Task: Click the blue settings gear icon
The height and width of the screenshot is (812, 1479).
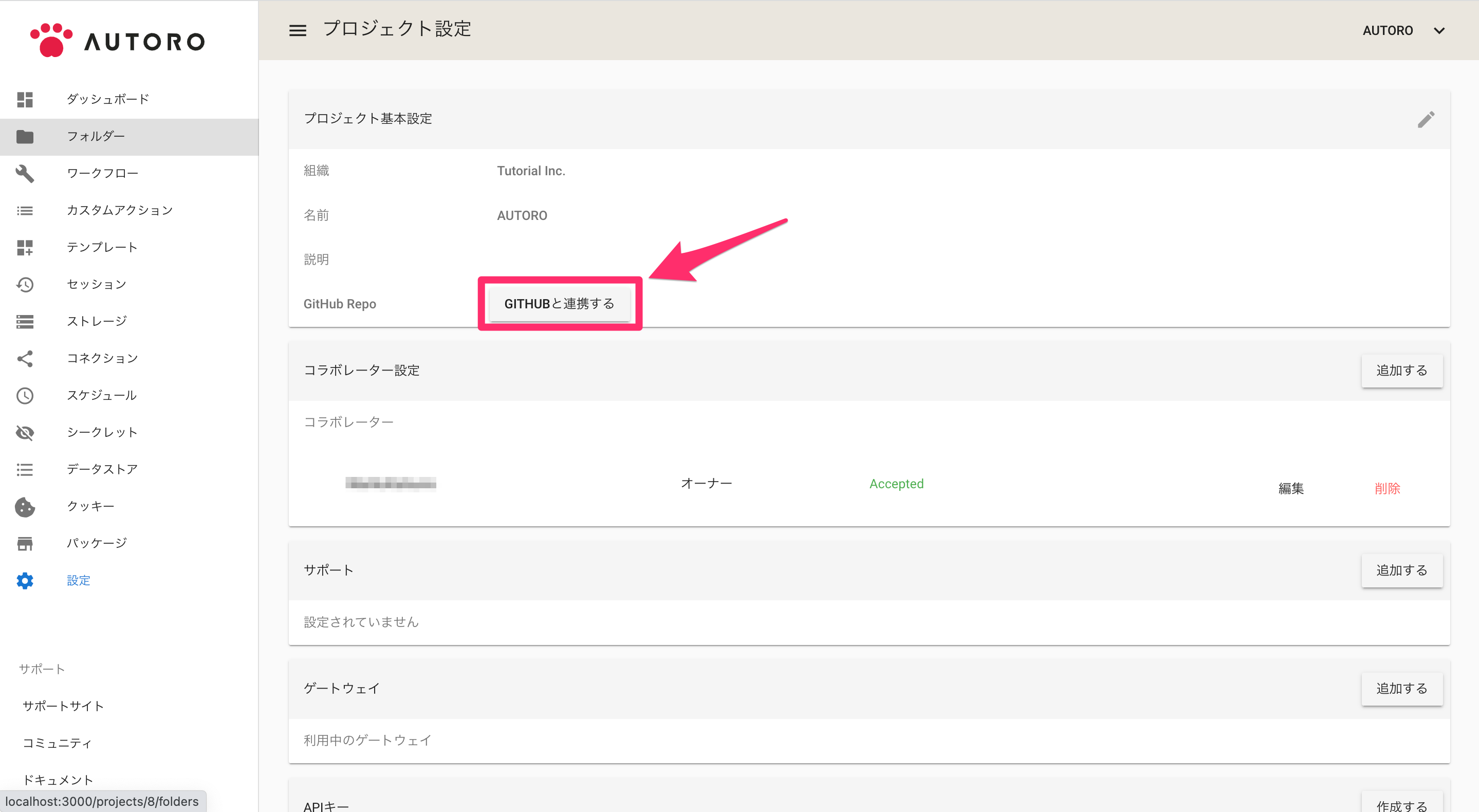Action: 25,581
